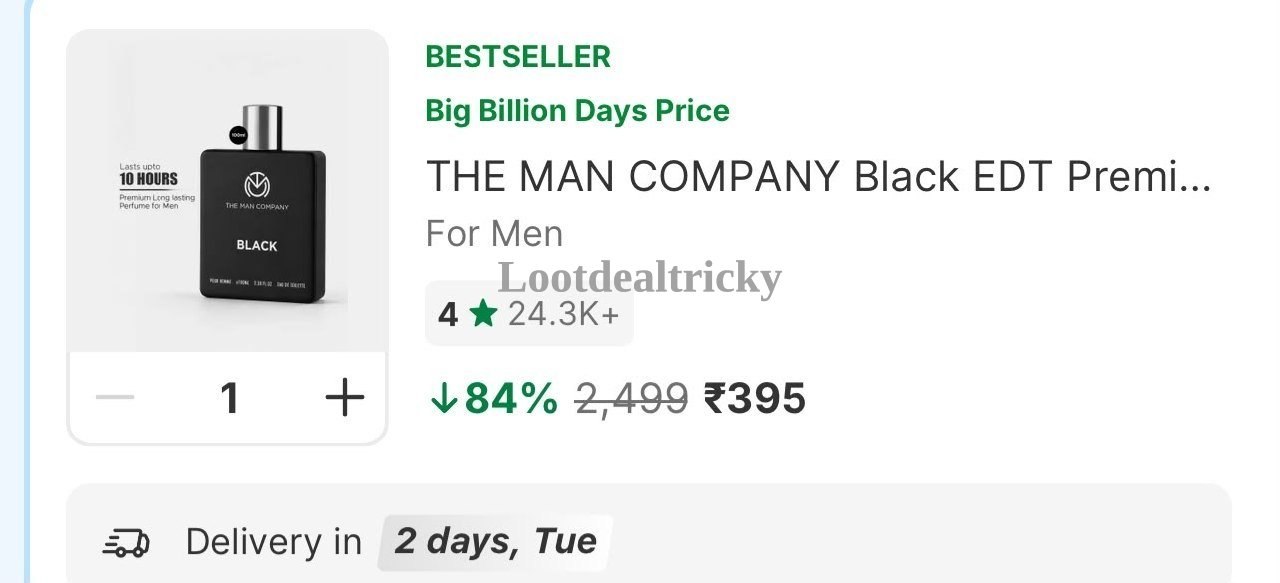
Task: Click the delivery truck icon
Action: (x=126, y=543)
